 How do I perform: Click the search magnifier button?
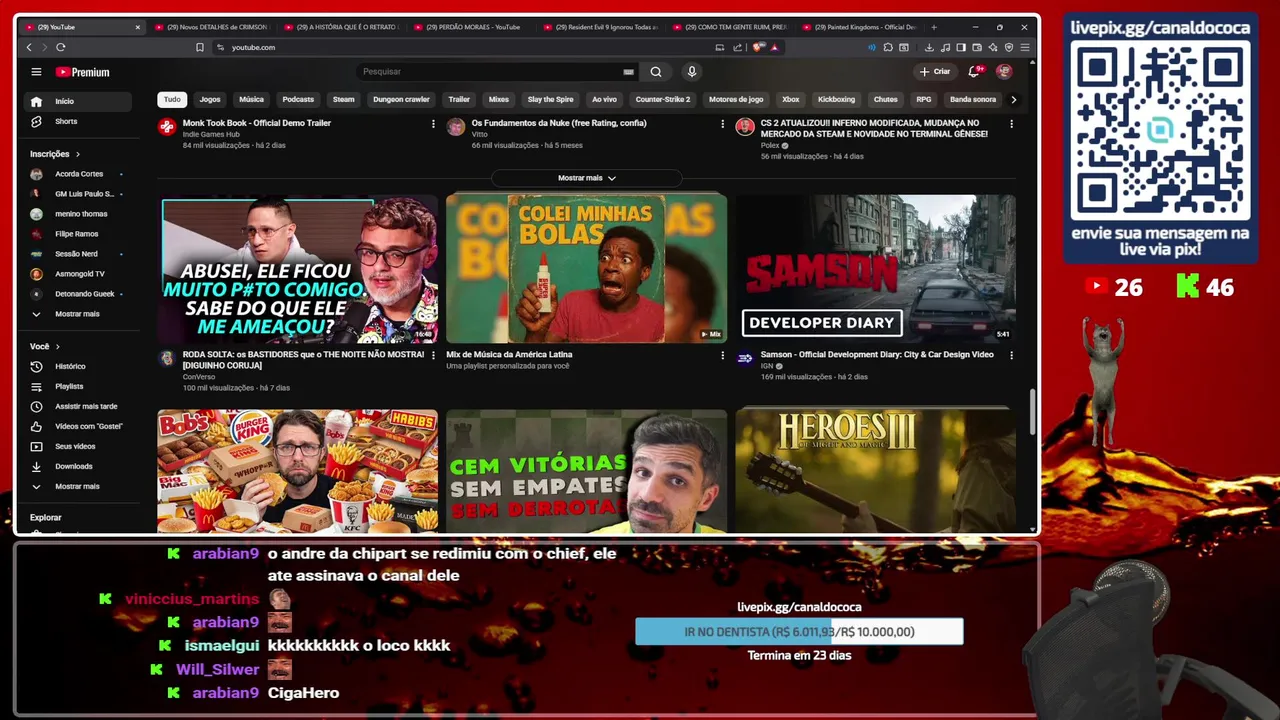(655, 72)
